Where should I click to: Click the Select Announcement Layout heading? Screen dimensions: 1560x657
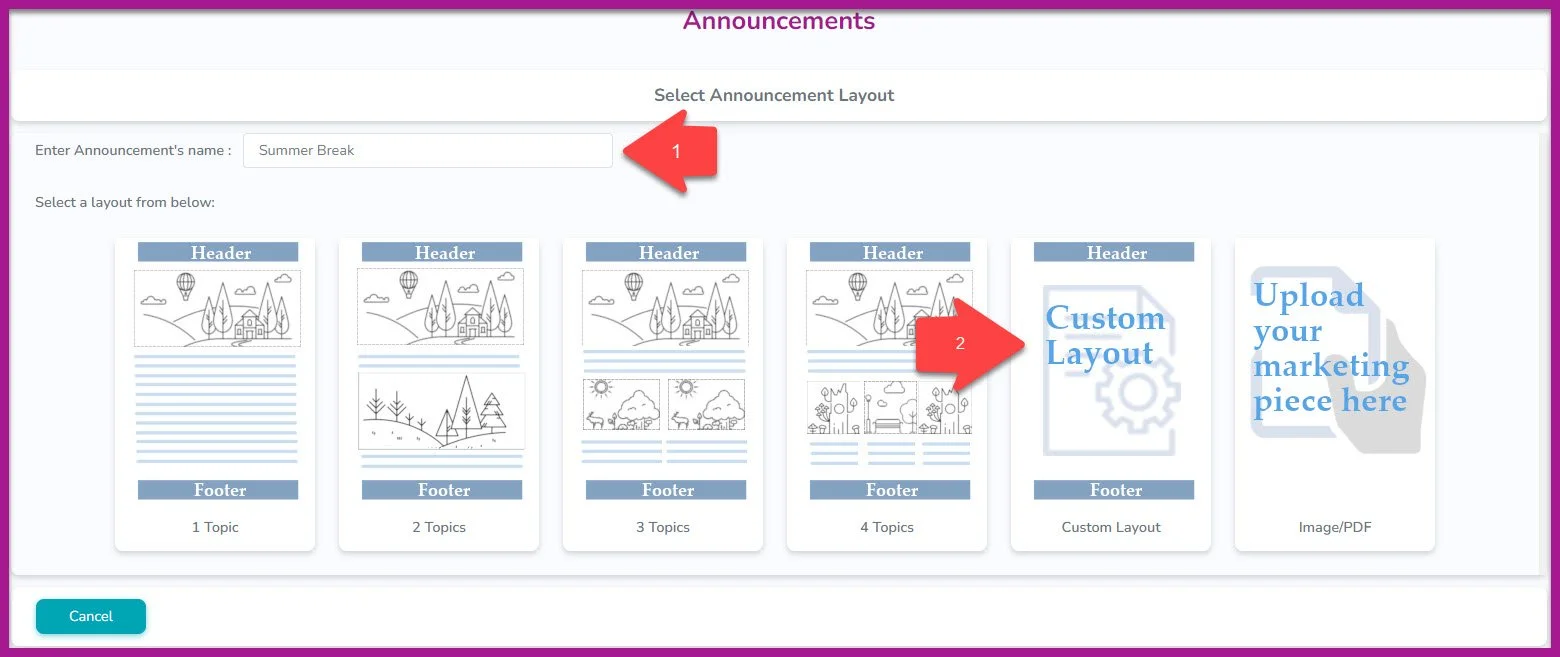click(773, 94)
